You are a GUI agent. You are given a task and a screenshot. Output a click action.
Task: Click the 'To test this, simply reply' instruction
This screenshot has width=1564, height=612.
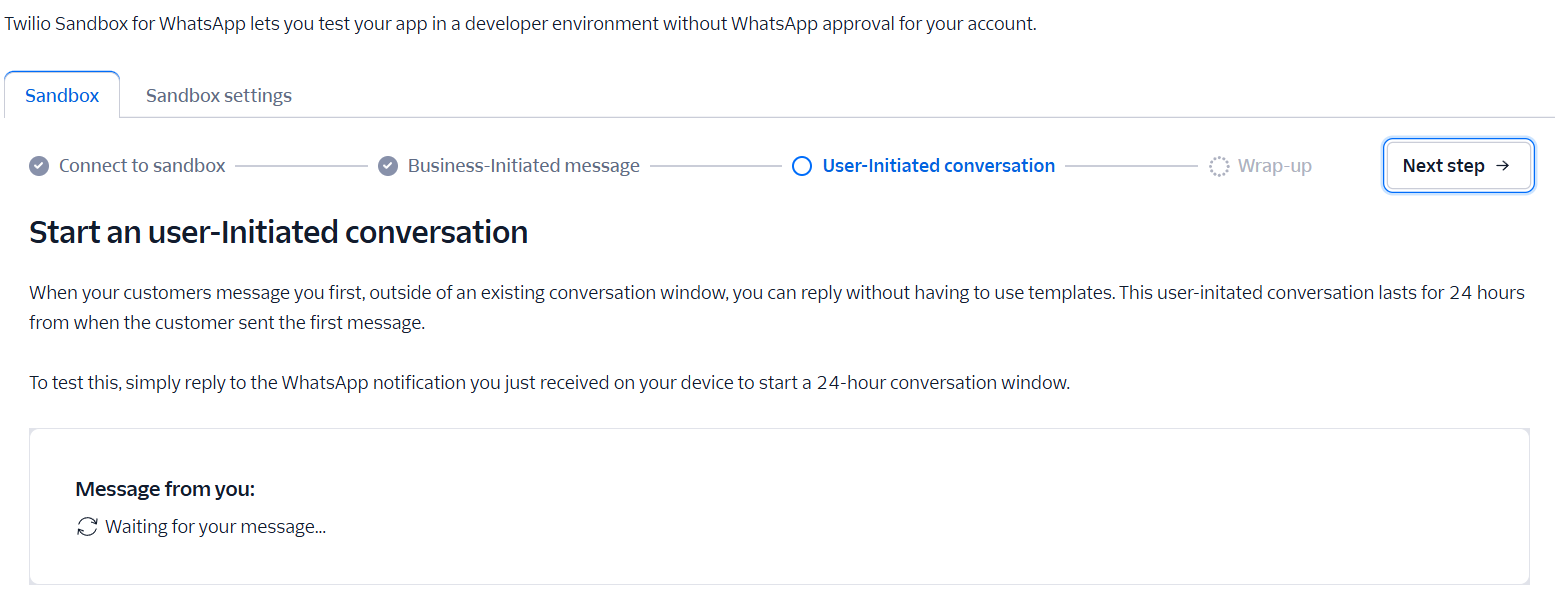[x=550, y=383]
